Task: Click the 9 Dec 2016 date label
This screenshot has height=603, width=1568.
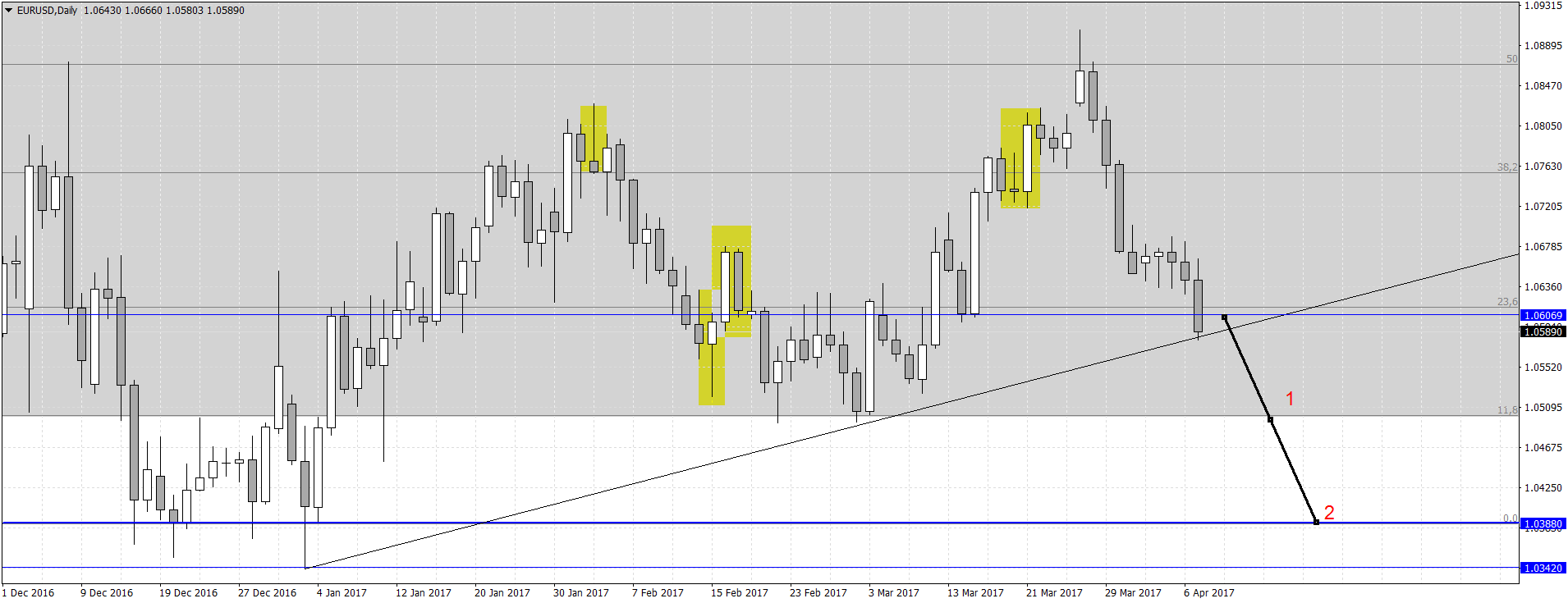Action: pos(107,593)
